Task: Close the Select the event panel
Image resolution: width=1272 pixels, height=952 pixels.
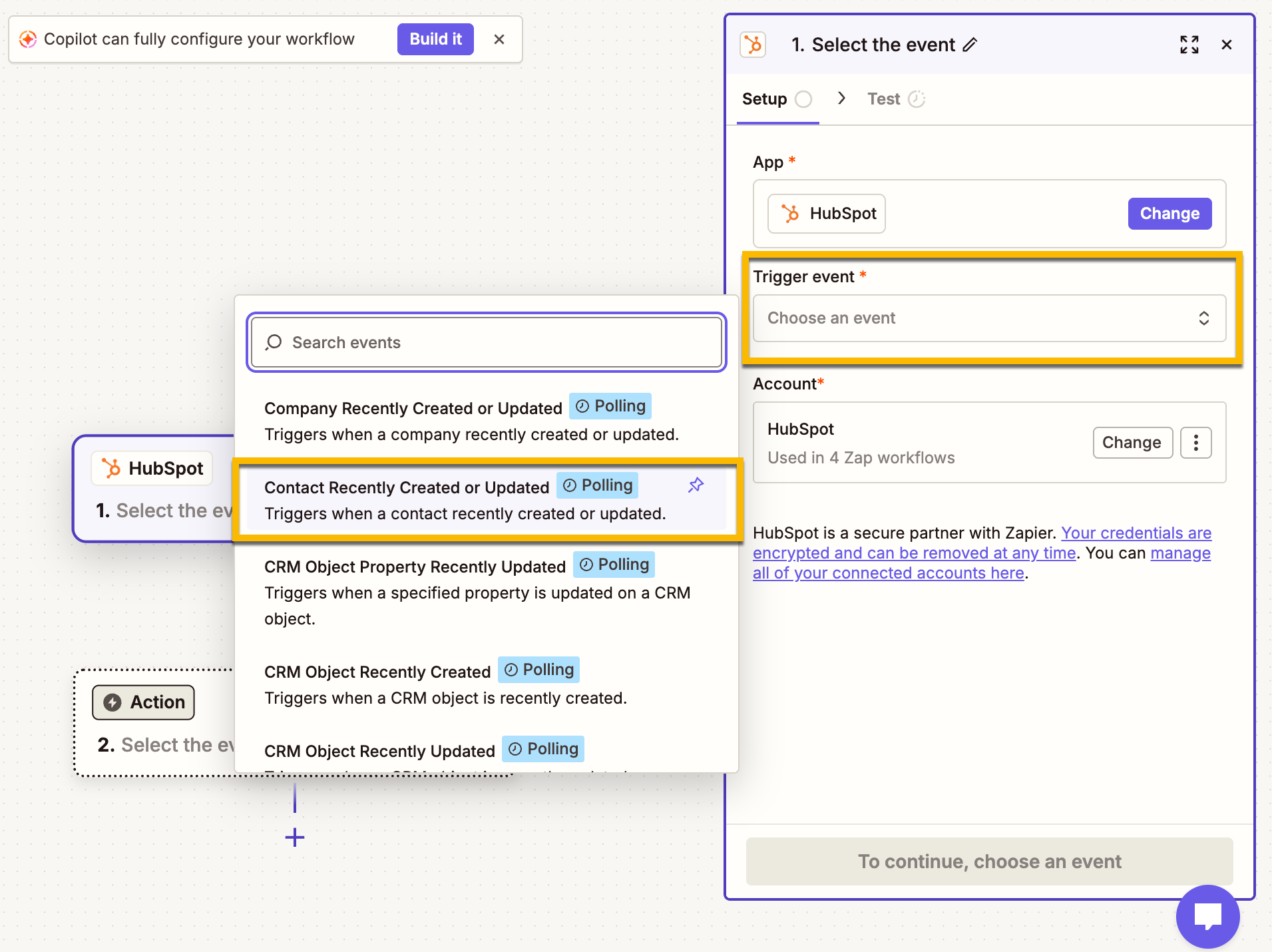Action: (x=1227, y=45)
